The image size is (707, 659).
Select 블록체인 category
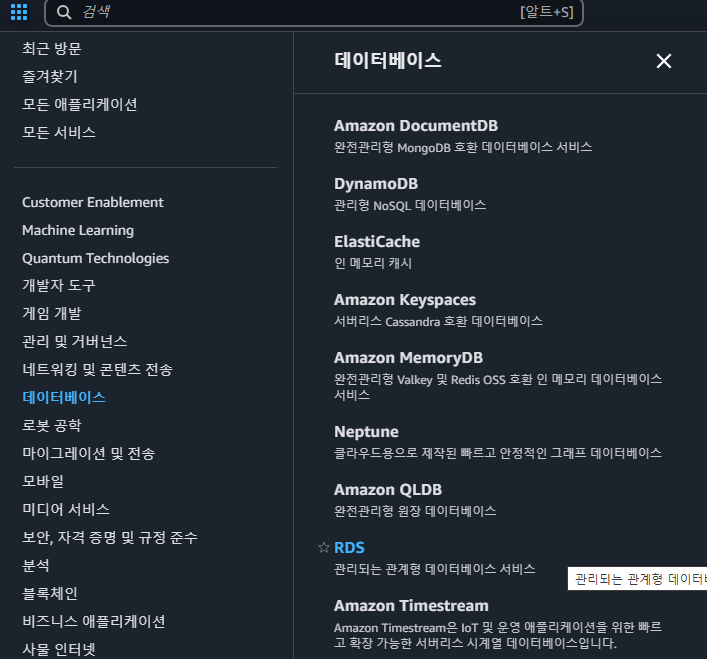50,594
